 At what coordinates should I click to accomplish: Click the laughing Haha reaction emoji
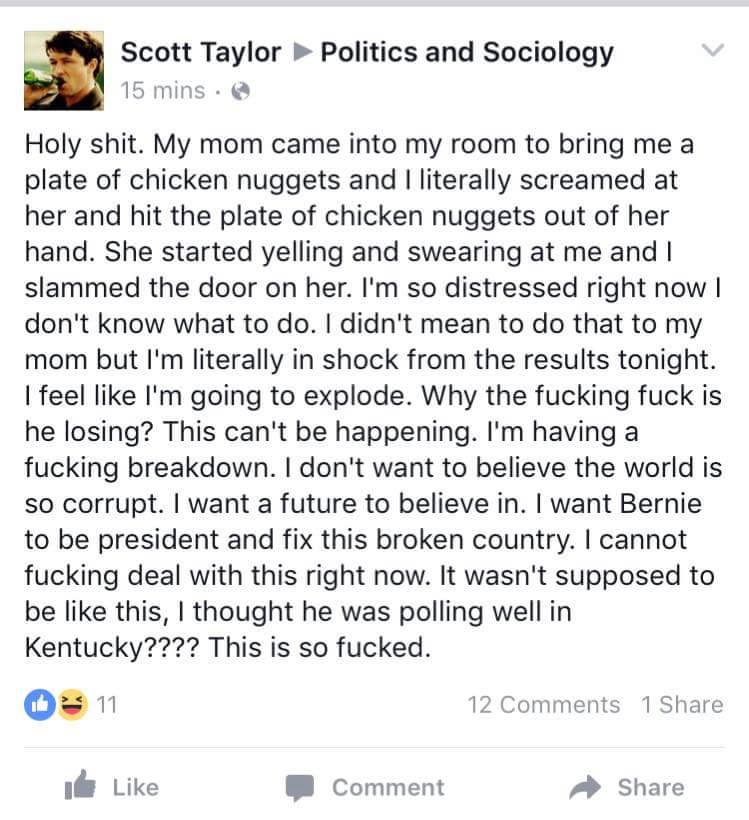[70, 705]
